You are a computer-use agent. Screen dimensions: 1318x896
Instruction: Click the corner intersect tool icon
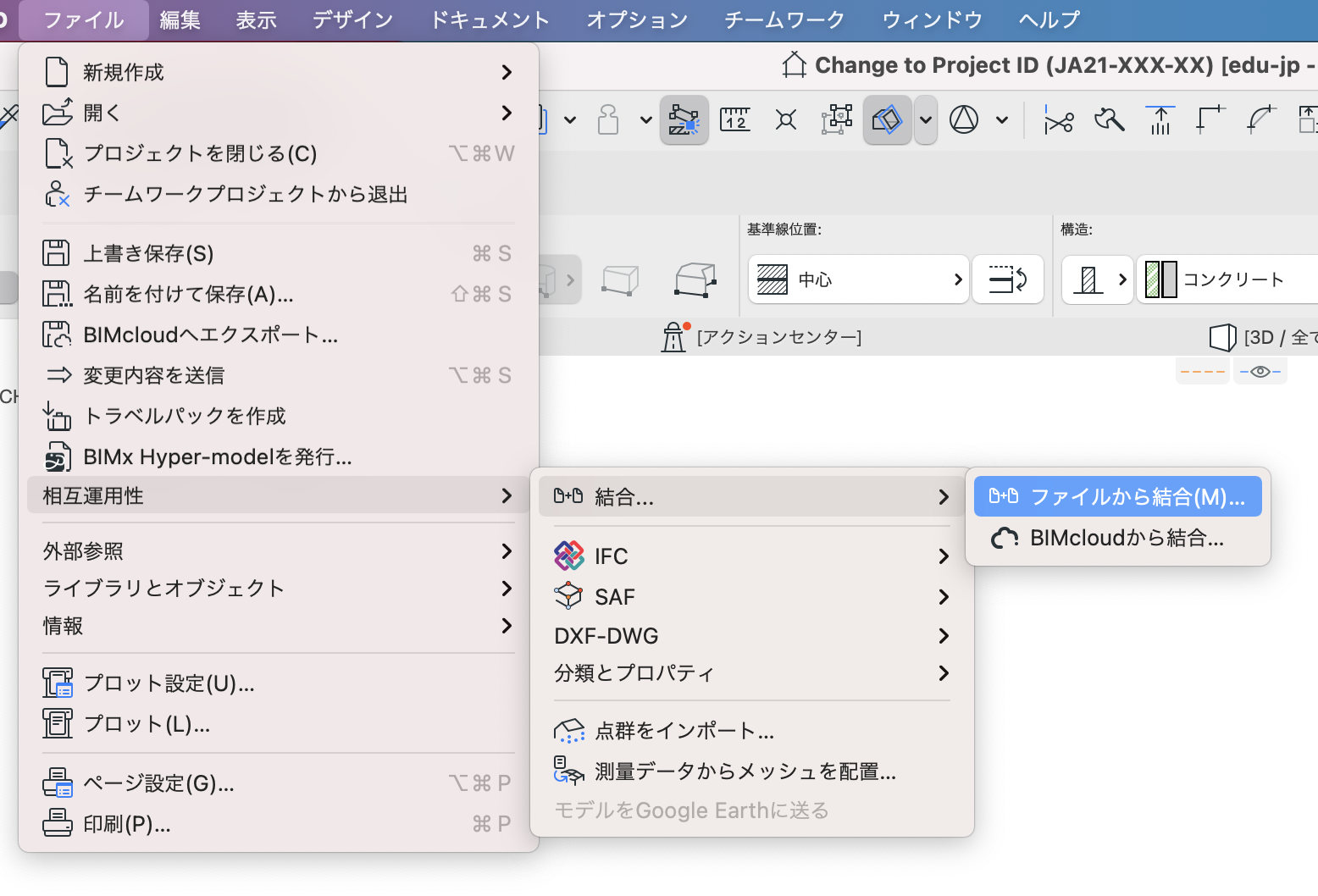[x=1211, y=119]
